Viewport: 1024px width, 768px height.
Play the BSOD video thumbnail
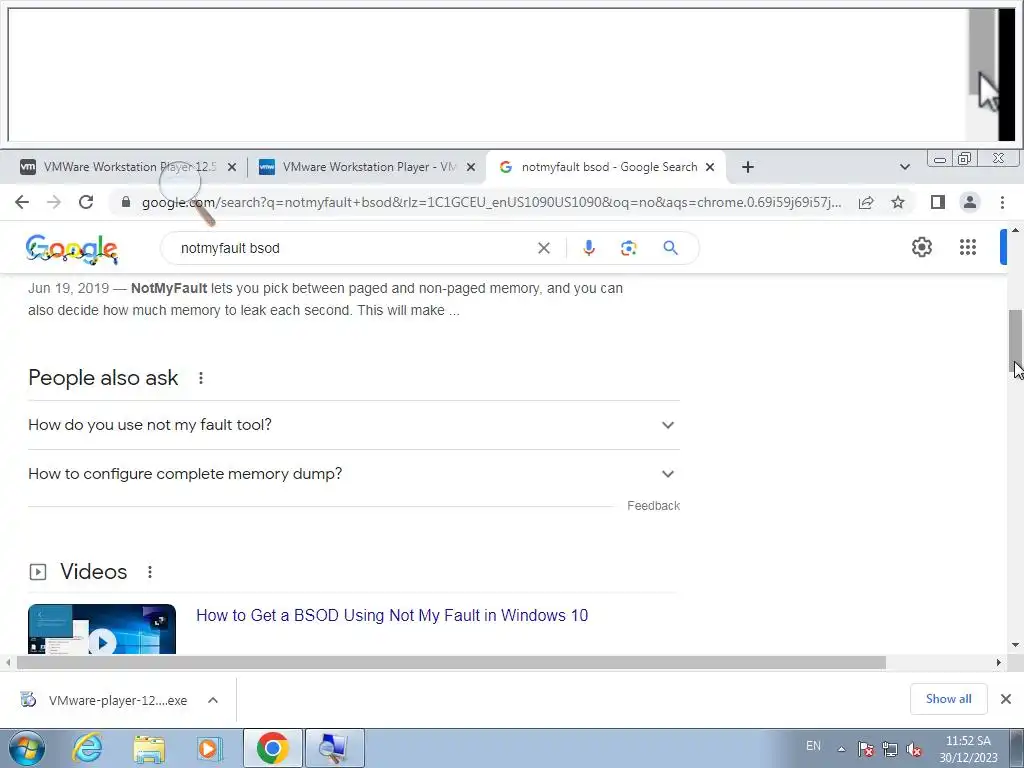coord(102,629)
